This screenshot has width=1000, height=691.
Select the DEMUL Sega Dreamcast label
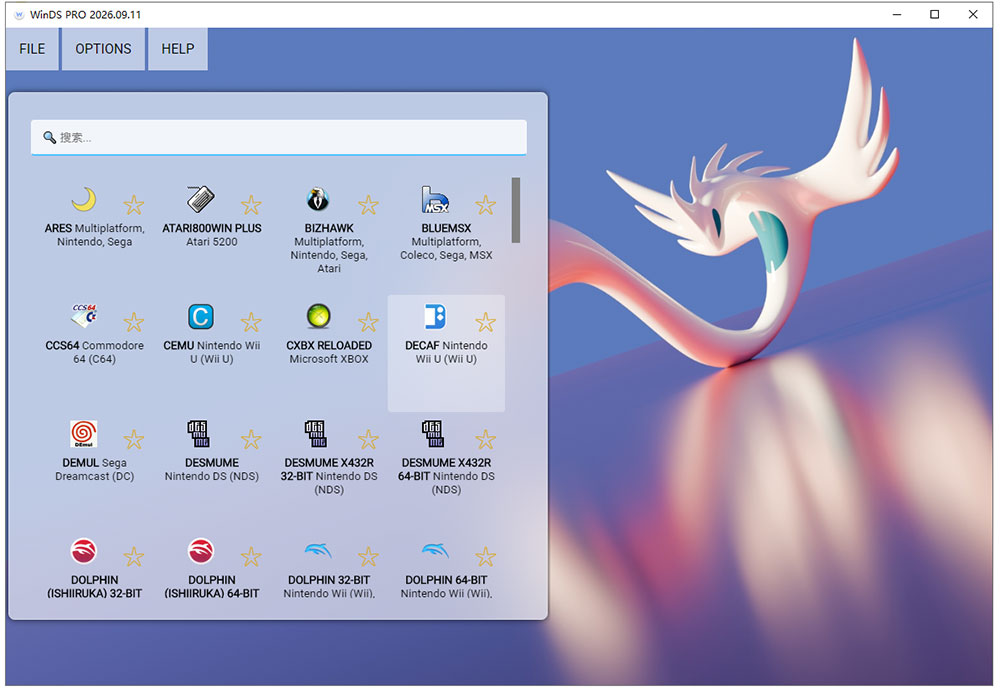coord(94,470)
